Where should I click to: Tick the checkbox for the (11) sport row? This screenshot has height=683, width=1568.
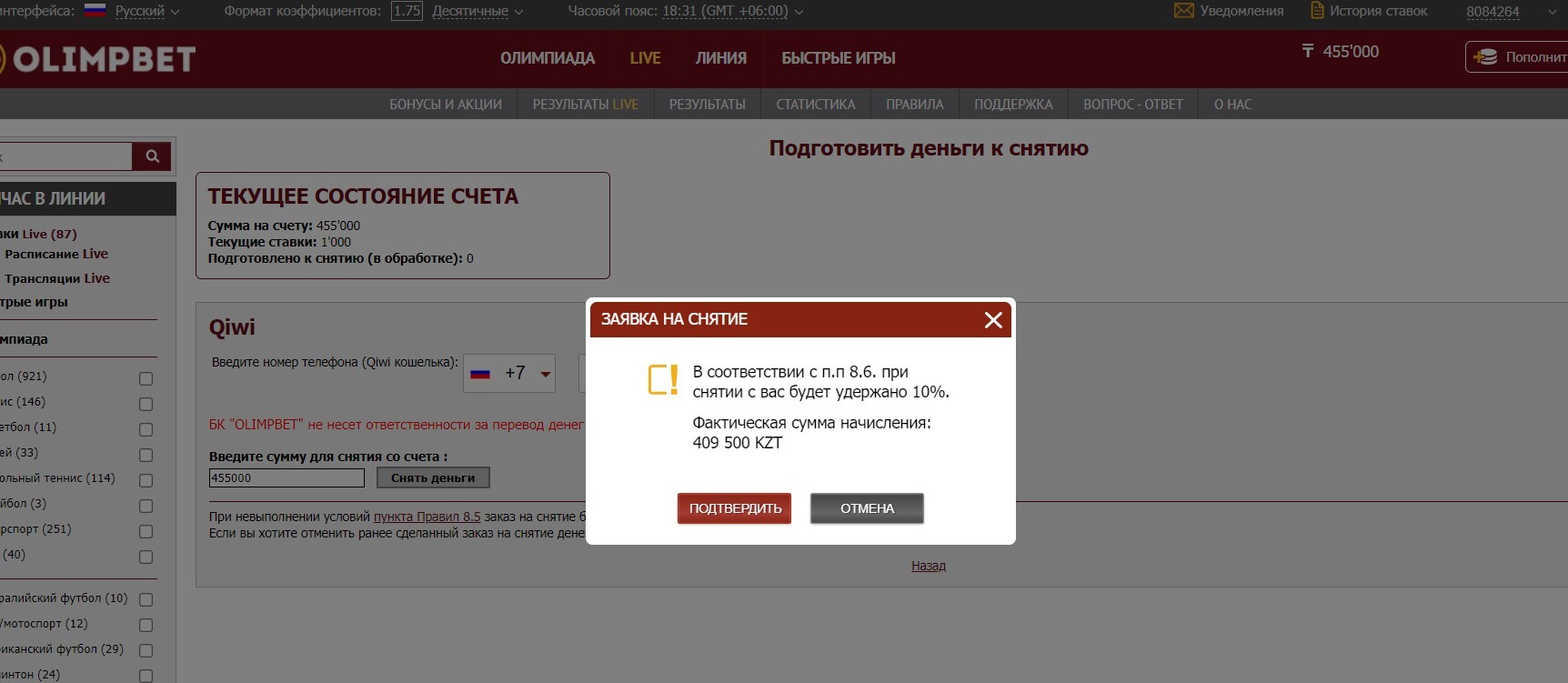(x=146, y=429)
